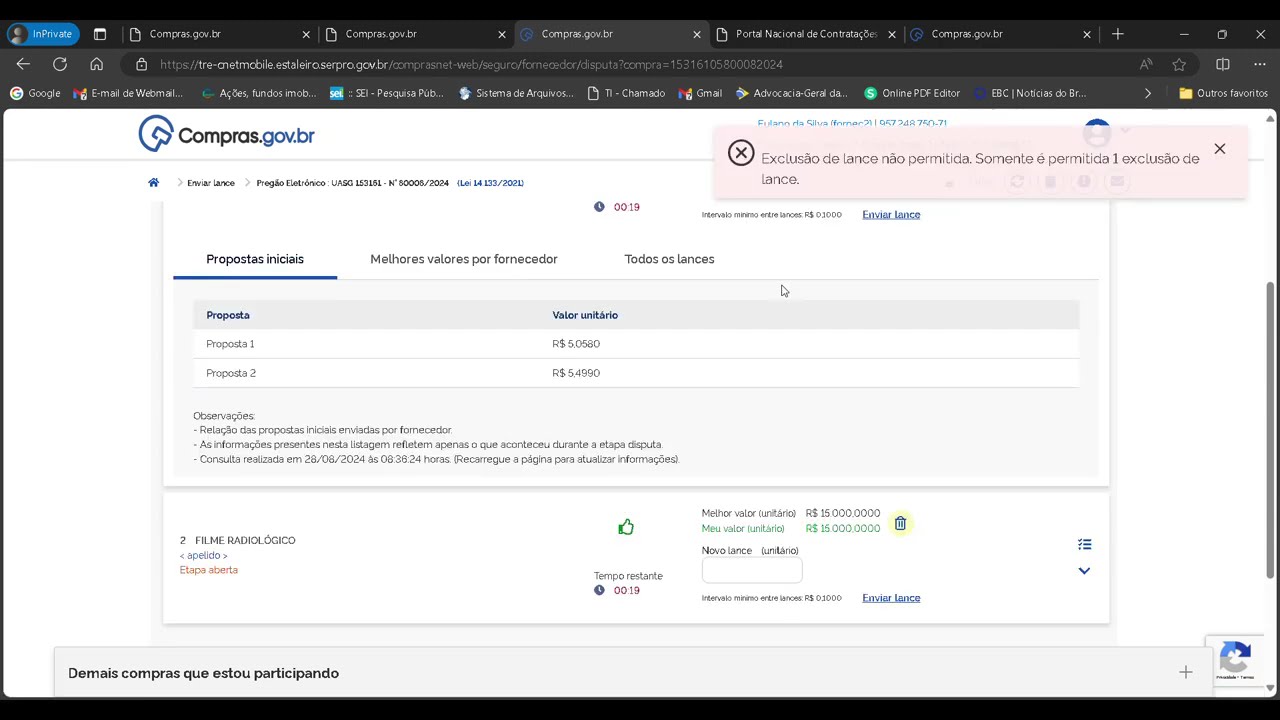Expand 'Demais compras que estou participando' plus
The height and width of the screenshot is (720, 1280).
click(1185, 673)
